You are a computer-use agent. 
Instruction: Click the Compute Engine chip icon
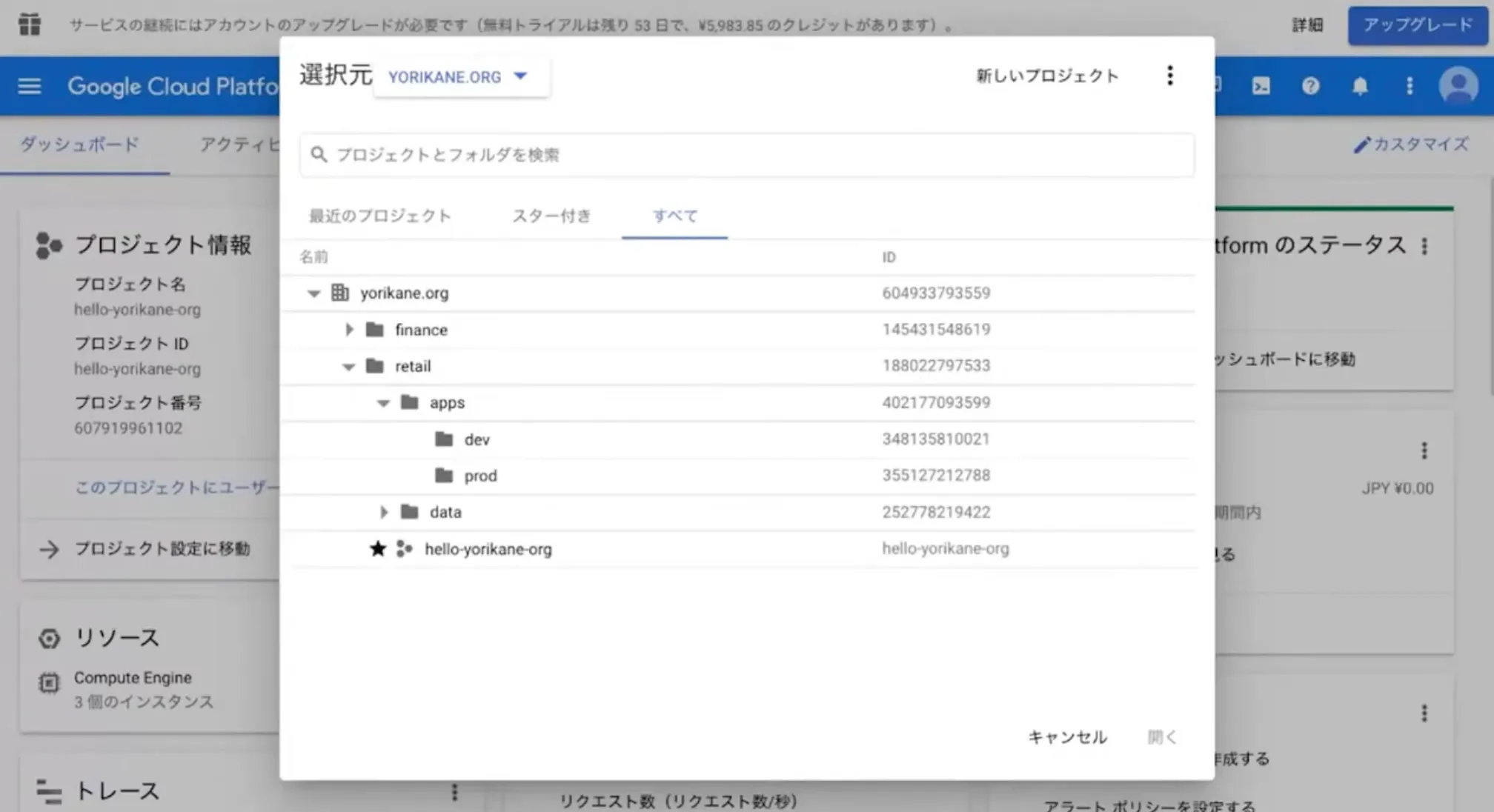[x=49, y=682]
